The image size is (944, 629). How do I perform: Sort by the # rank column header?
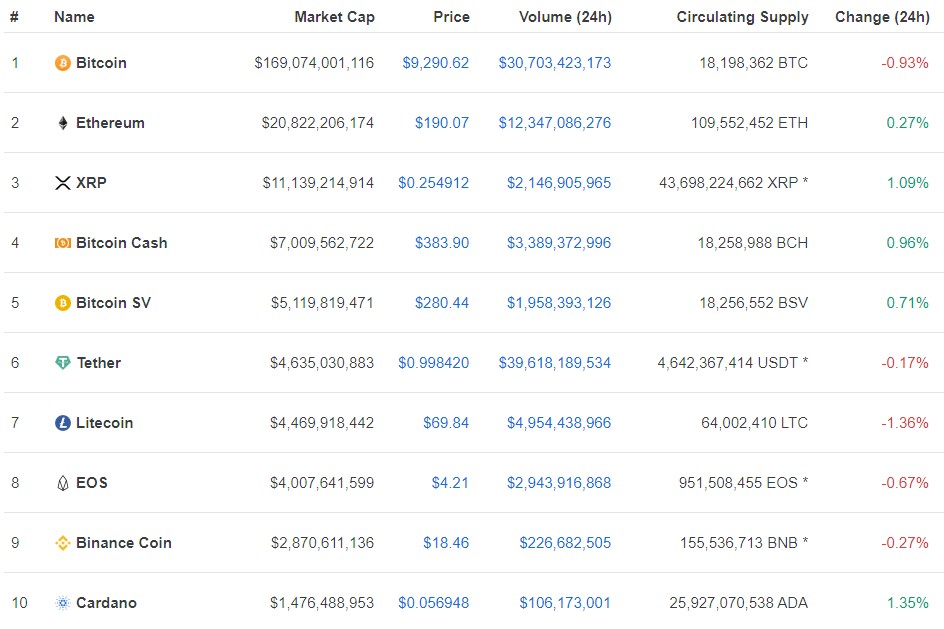pos(14,17)
